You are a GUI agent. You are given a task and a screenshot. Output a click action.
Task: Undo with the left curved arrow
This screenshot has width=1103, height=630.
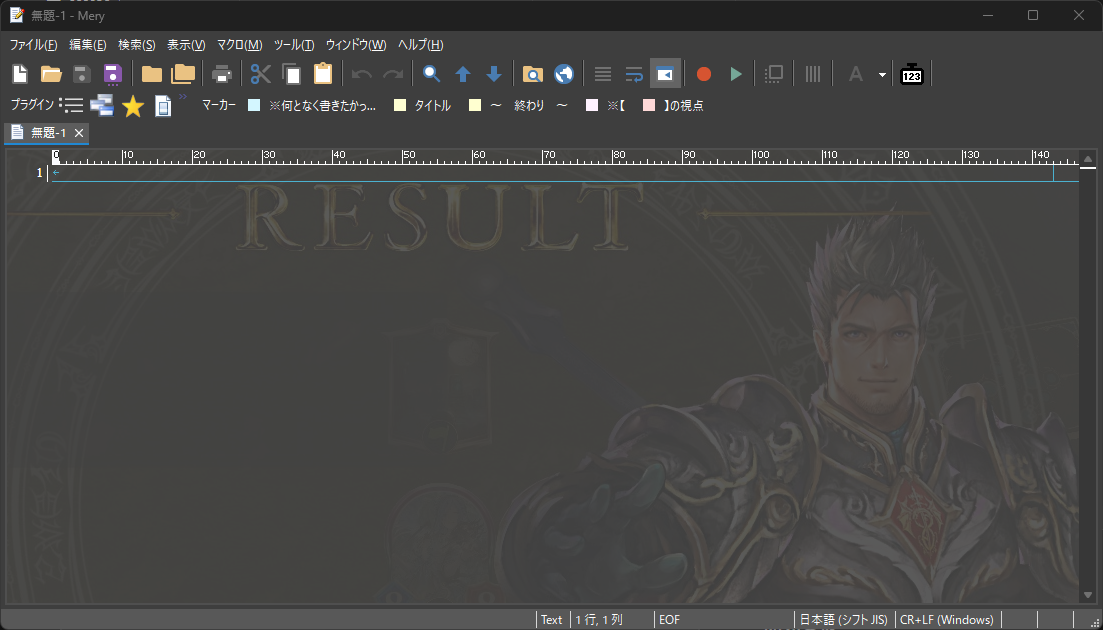click(362, 74)
